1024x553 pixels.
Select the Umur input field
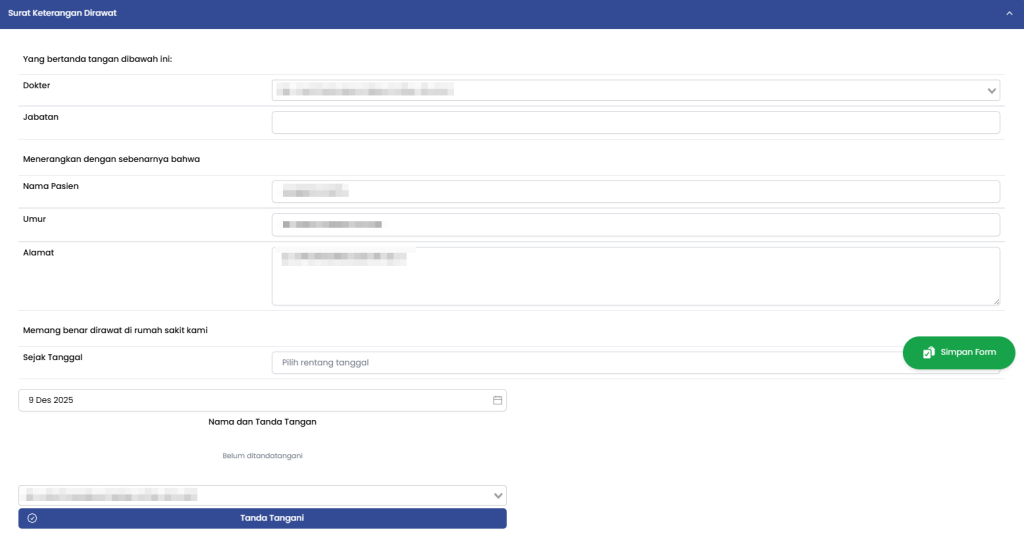coord(635,225)
